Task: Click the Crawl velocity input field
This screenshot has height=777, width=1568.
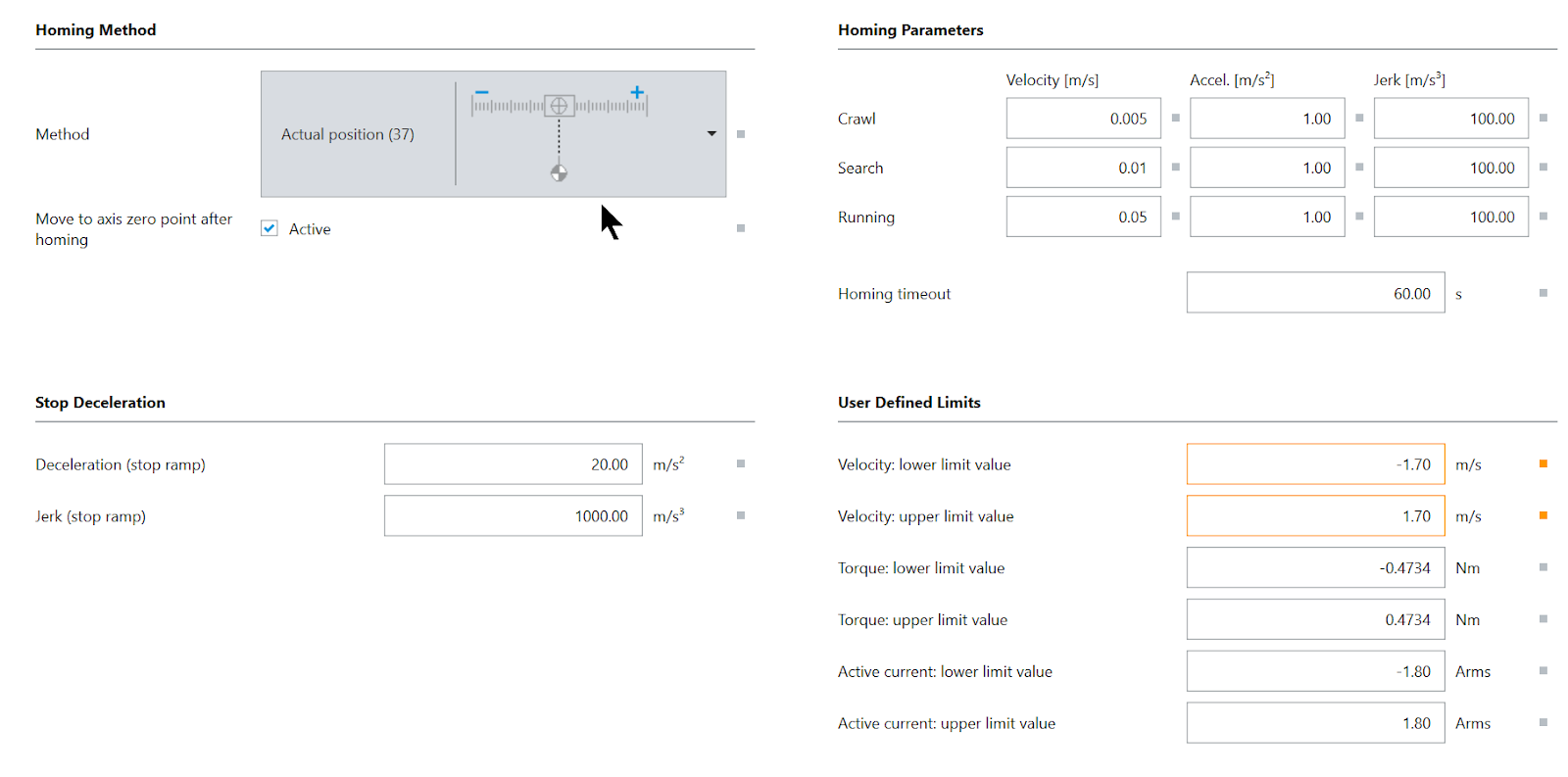Action: coord(1084,119)
